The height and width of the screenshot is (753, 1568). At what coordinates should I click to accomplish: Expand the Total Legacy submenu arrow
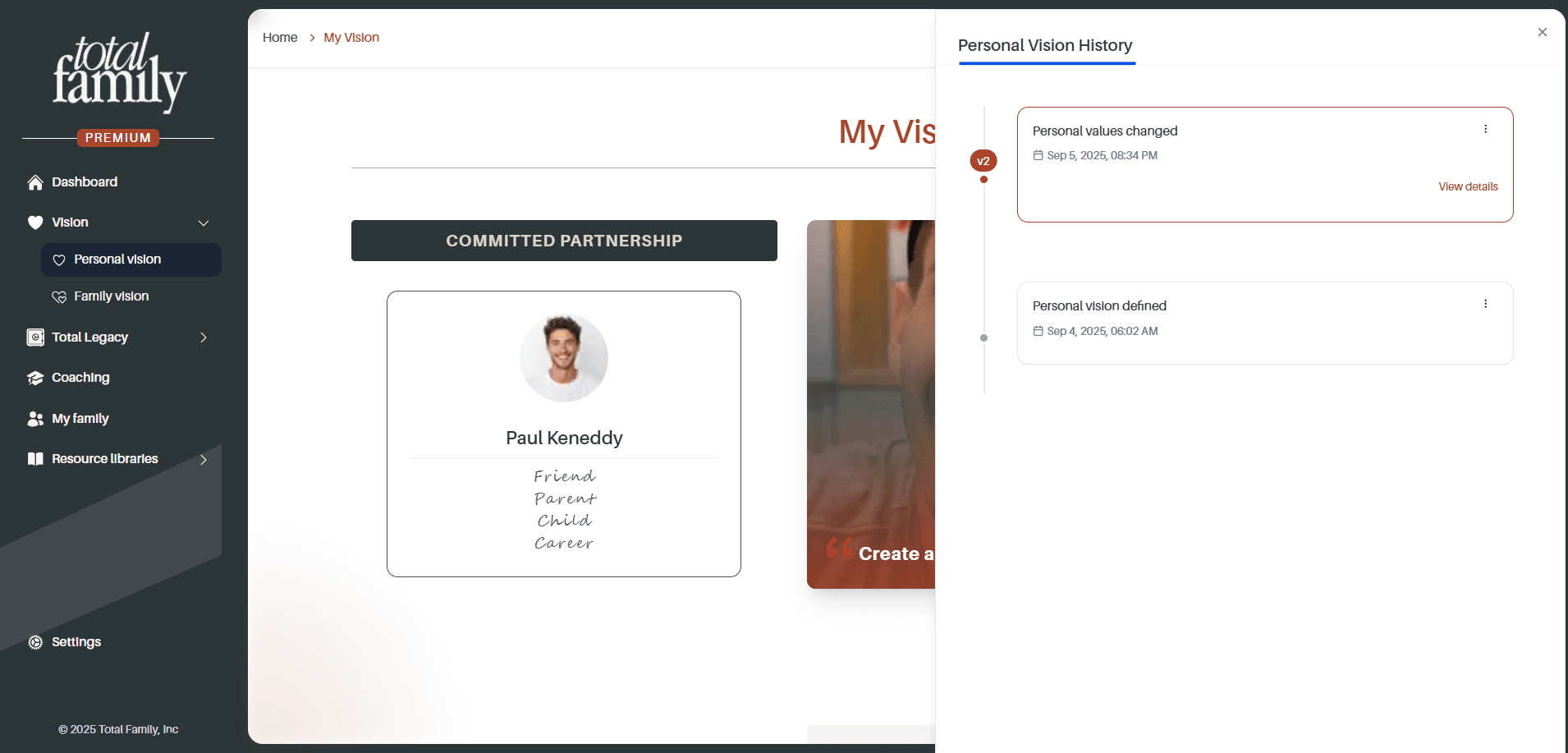[204, 337]
